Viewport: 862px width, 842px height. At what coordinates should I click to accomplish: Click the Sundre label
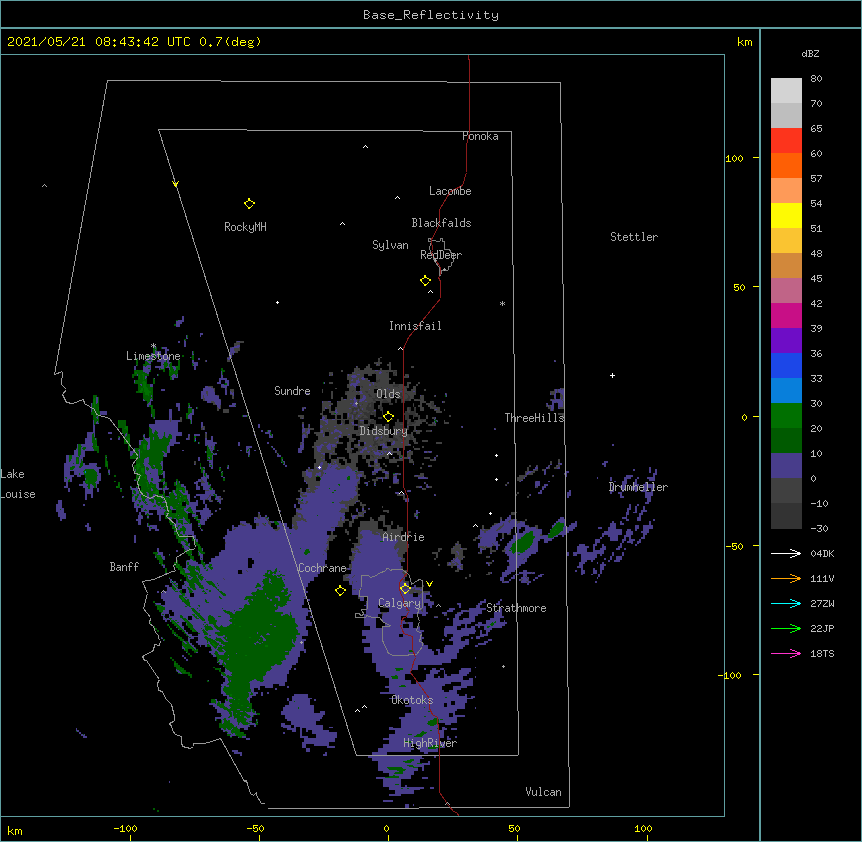point(292,391)
